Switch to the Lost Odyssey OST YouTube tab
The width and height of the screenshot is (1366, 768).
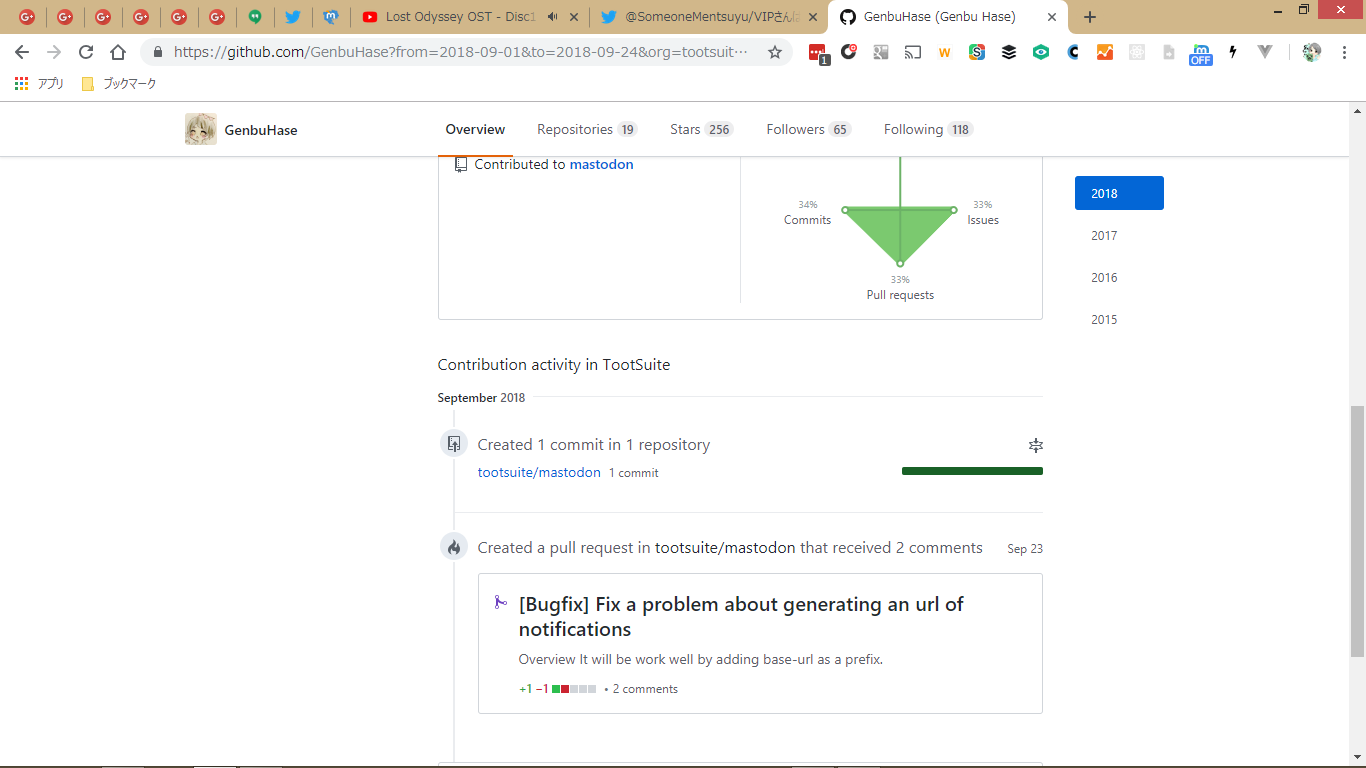pos(469,17)
